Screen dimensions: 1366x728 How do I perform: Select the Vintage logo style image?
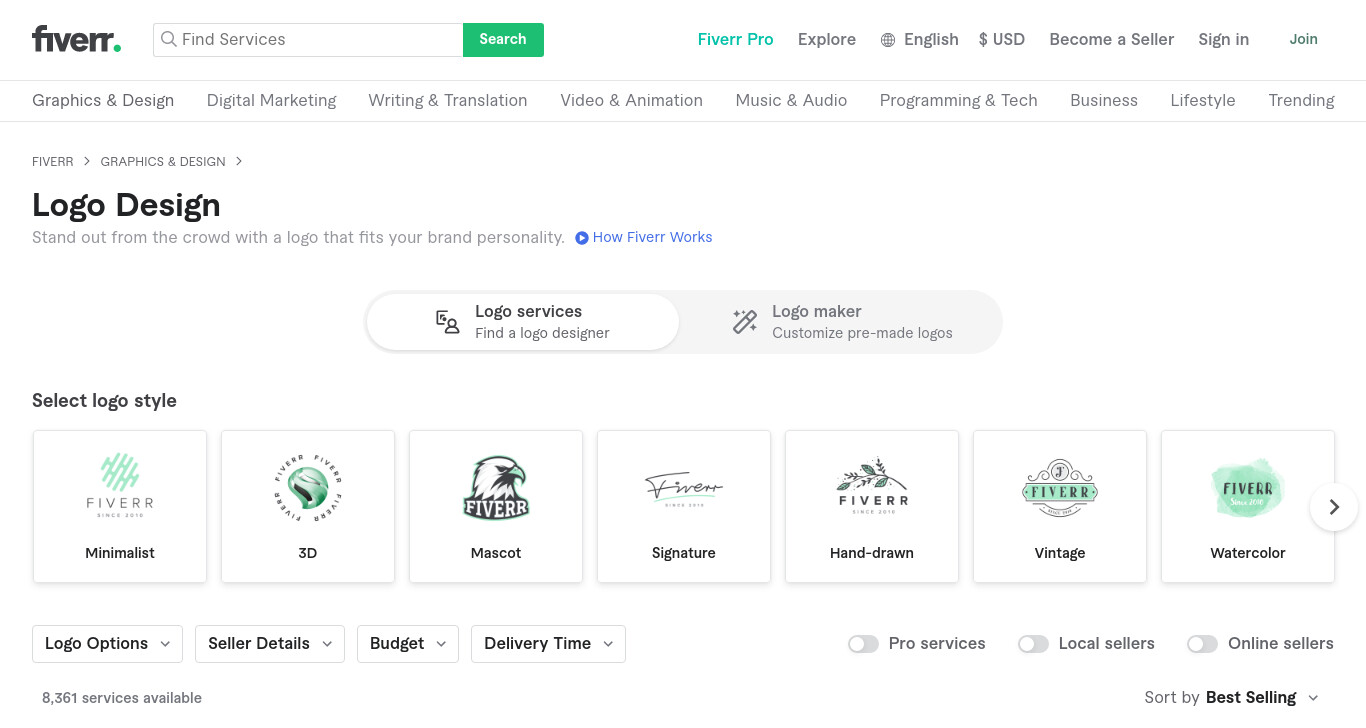click(x=1060, y=488)
